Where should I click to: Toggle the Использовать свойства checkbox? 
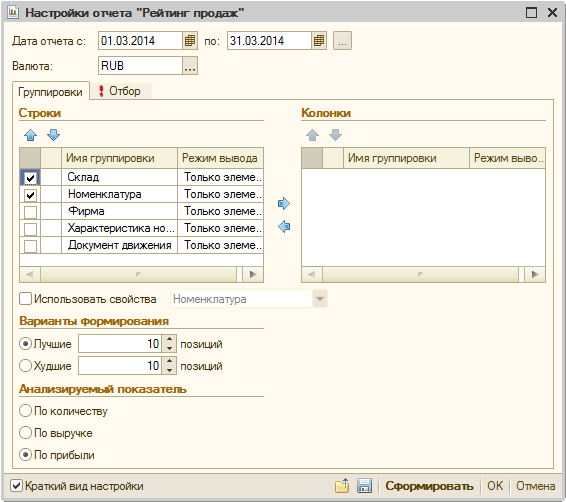[x=25, y=299]
